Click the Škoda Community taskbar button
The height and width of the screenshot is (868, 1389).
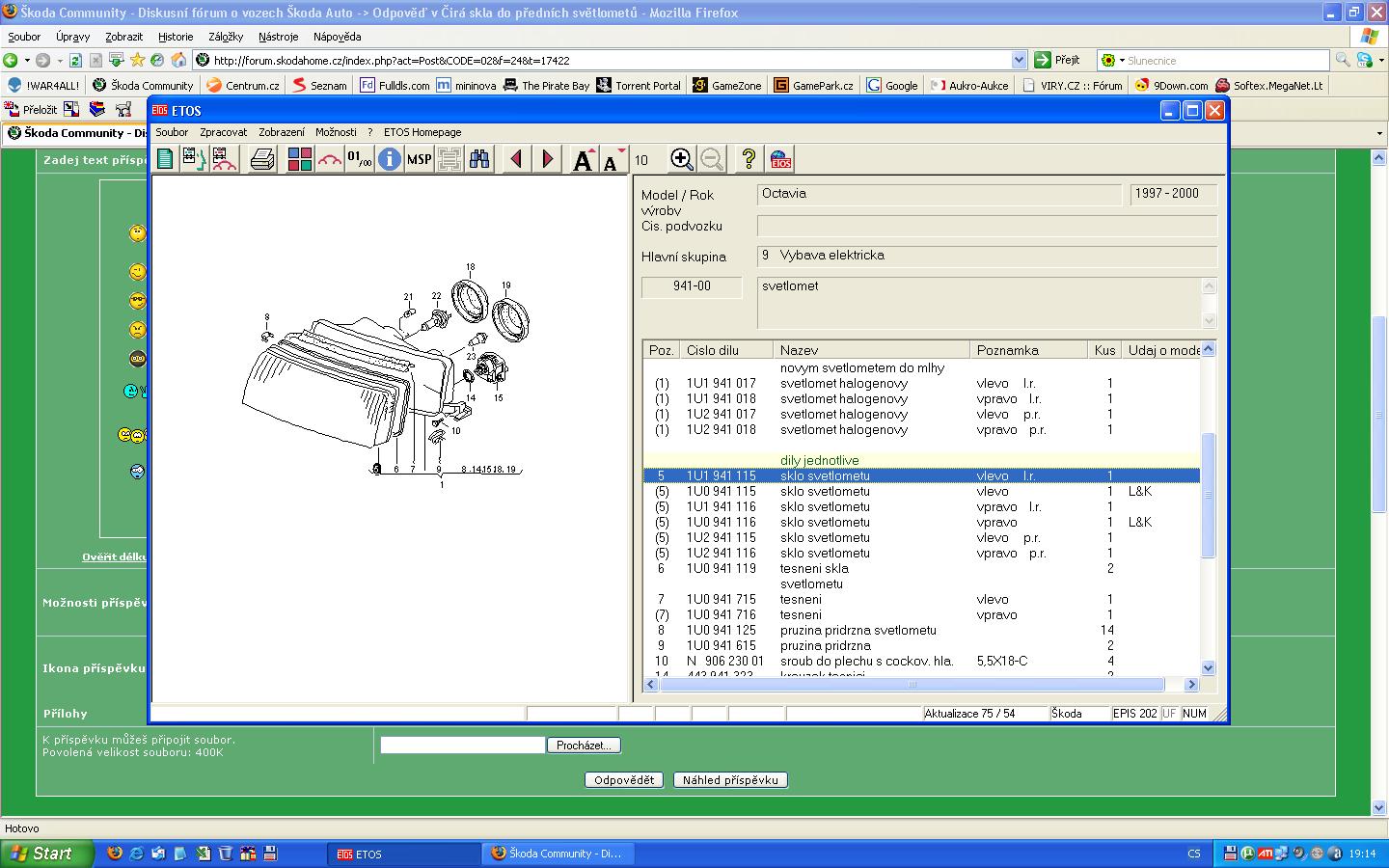(557, 854)
